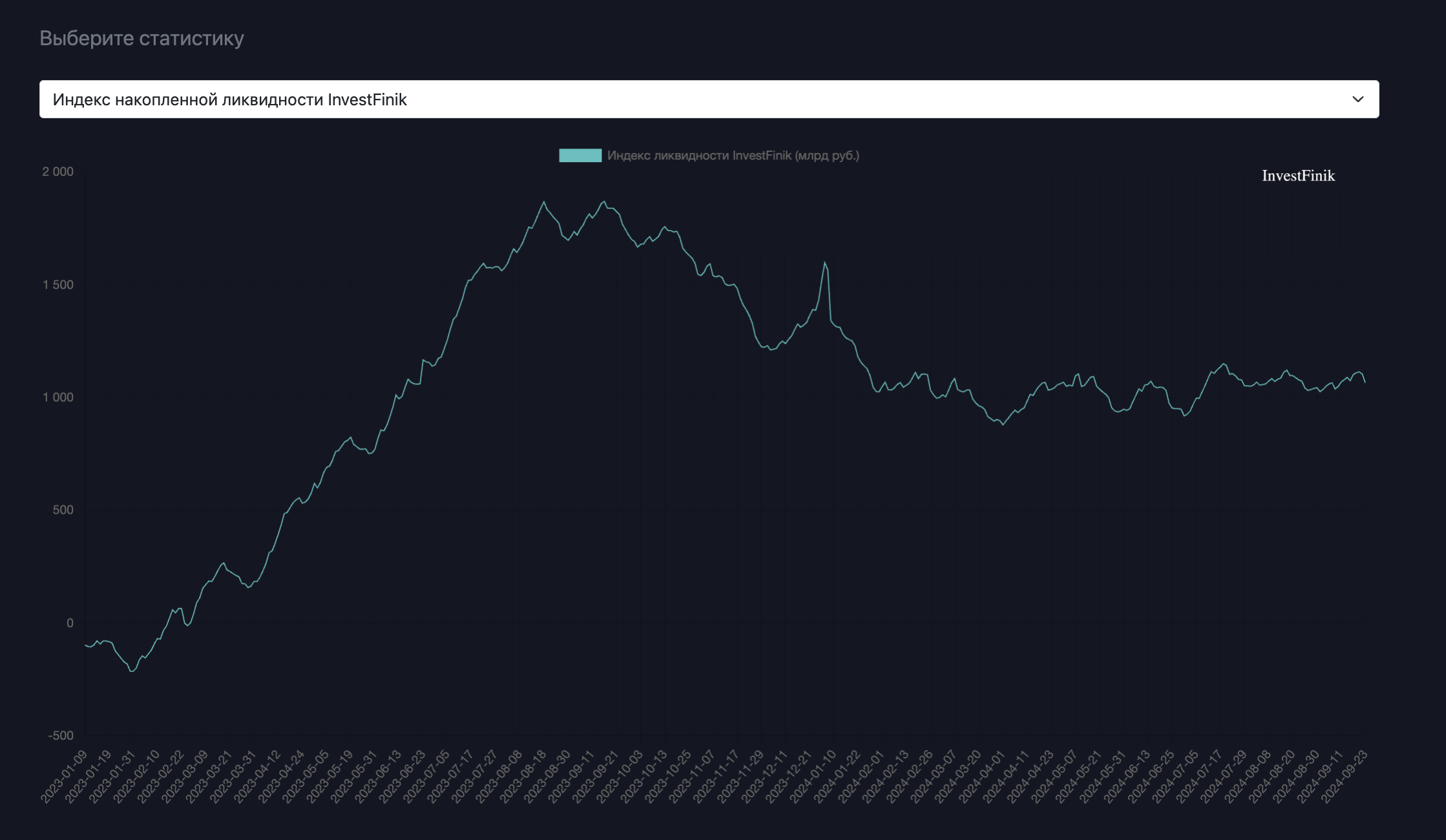Click the 1 500 y-axis label
The height and width of the screenshot is (840, 1446).
[58, 284]
